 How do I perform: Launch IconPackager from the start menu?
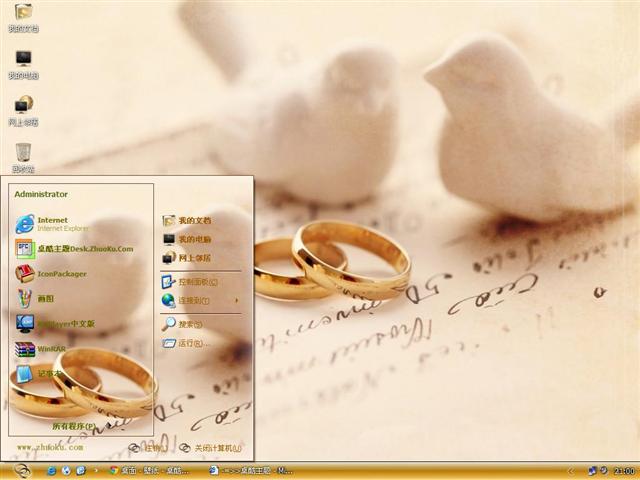(51, 274)
